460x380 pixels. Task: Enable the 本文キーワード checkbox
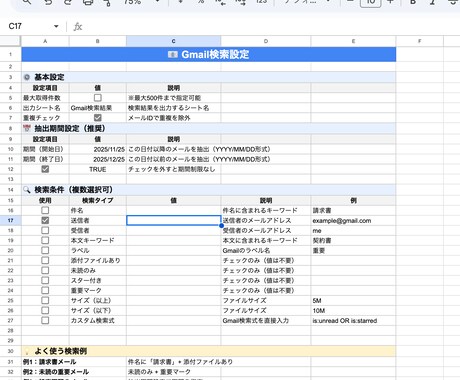(45, 240)
